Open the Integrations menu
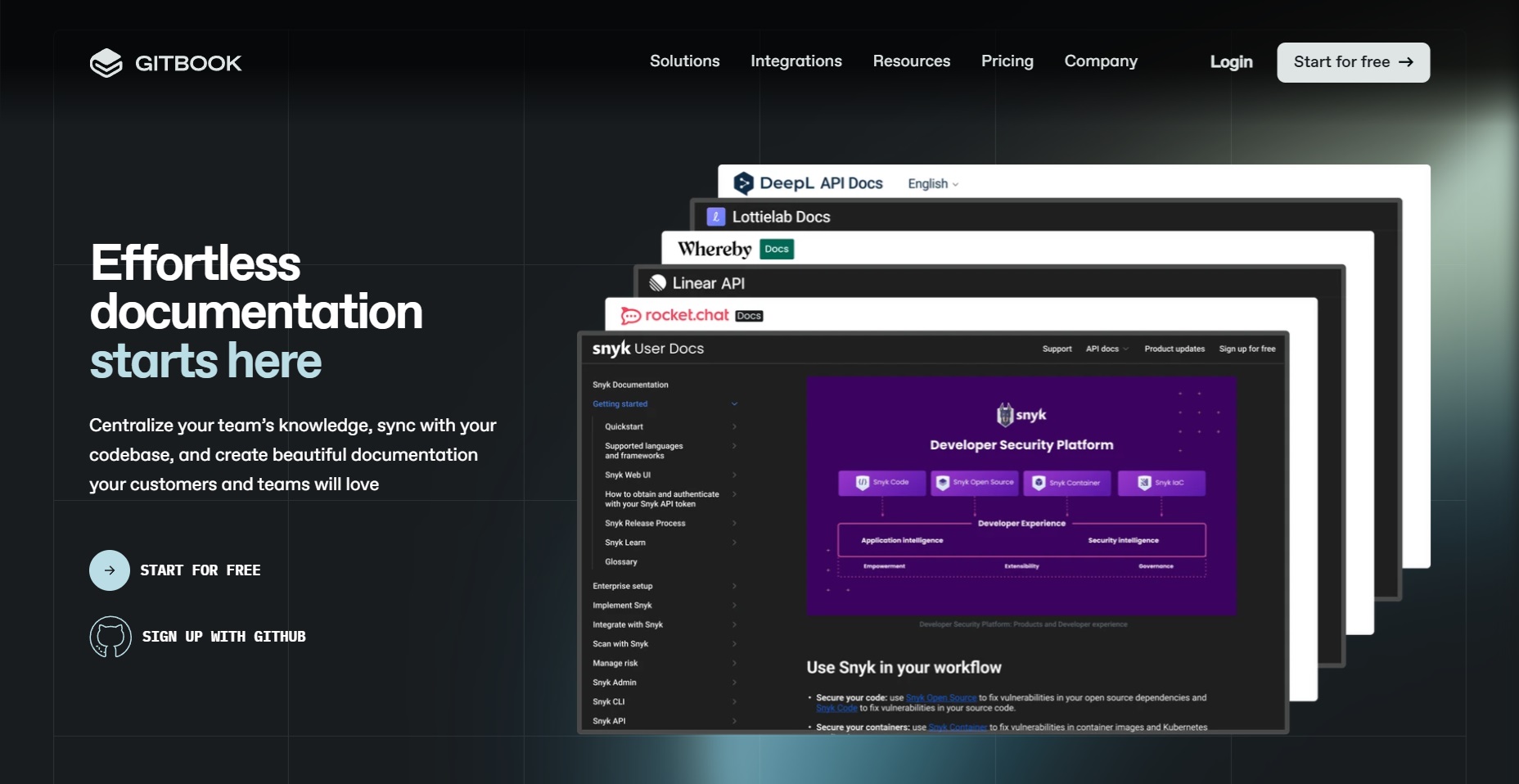 (x=796, y=61)
